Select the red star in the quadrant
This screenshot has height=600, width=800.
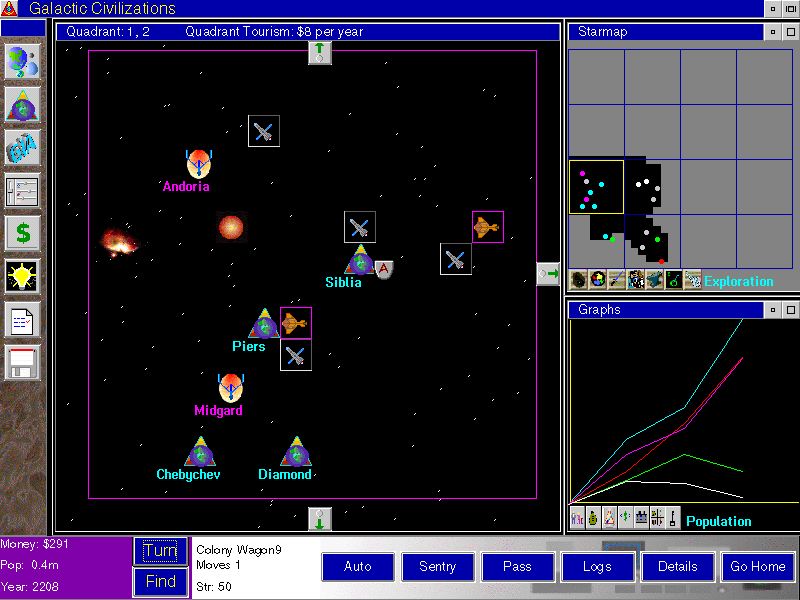(x=231, y=227)
